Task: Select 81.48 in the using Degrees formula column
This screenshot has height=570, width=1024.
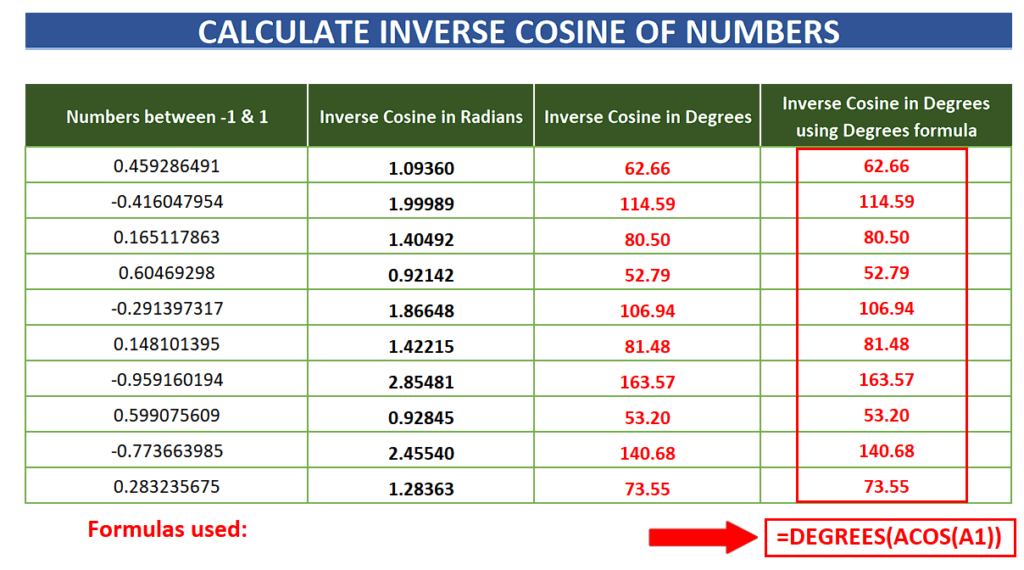Action: click(886, 344)
